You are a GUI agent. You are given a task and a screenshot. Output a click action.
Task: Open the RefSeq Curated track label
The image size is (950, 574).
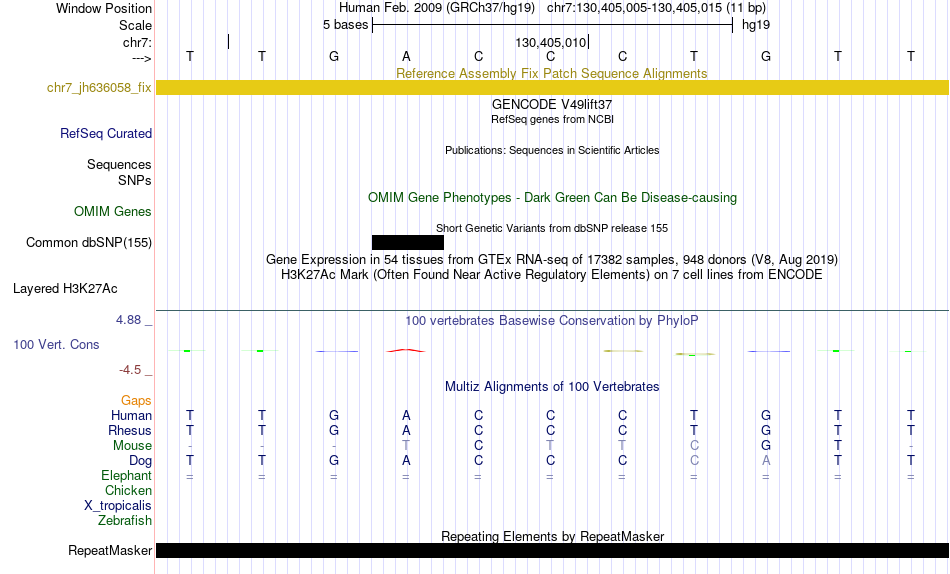106,133
